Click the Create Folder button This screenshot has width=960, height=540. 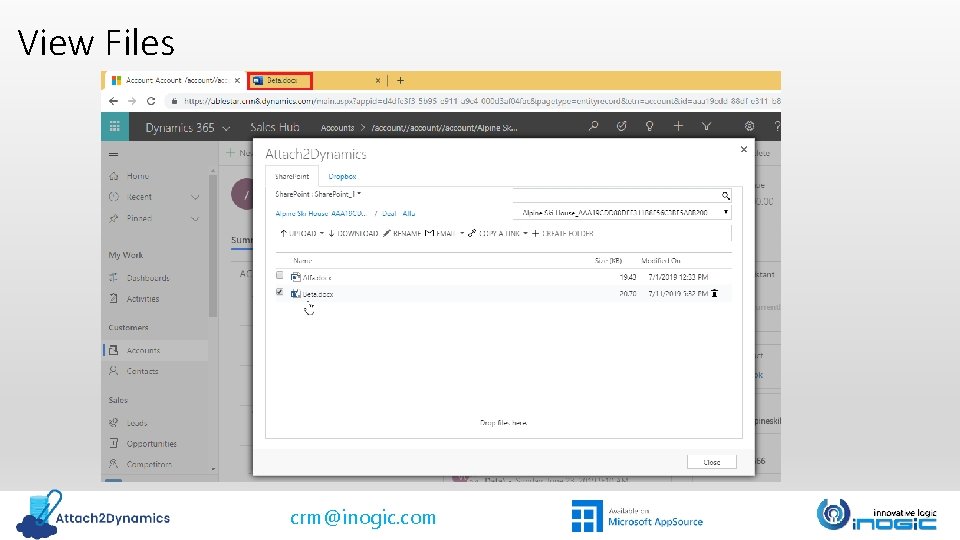click(562, 233)
